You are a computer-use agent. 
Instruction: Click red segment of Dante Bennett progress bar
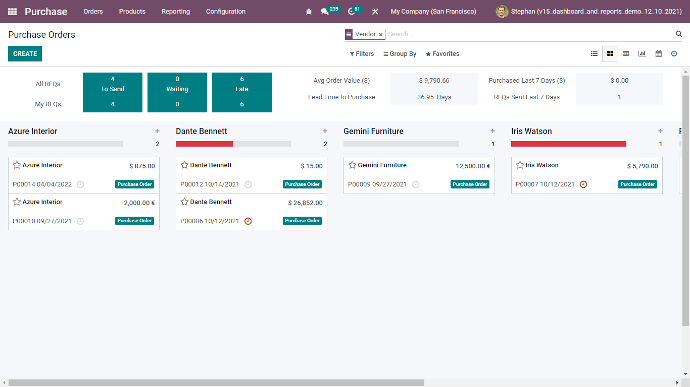(x=204, y=144)
